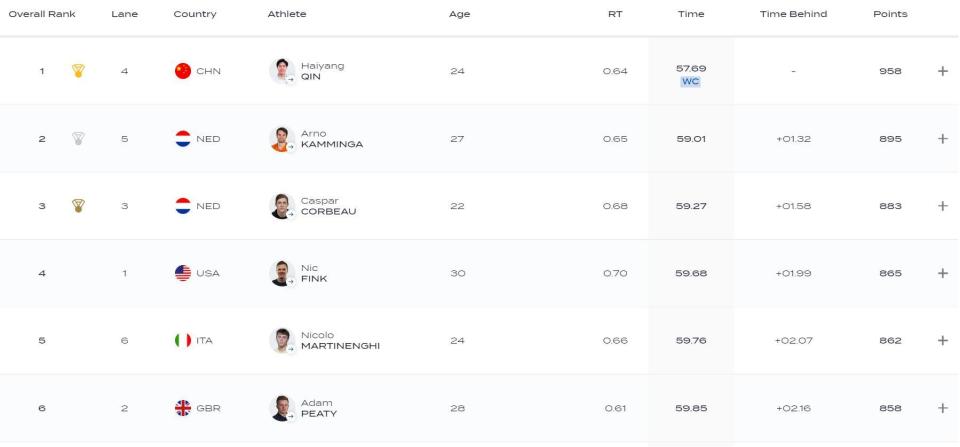
Task: Click the Italy flag icon
Action: click(x=183, y=340)
